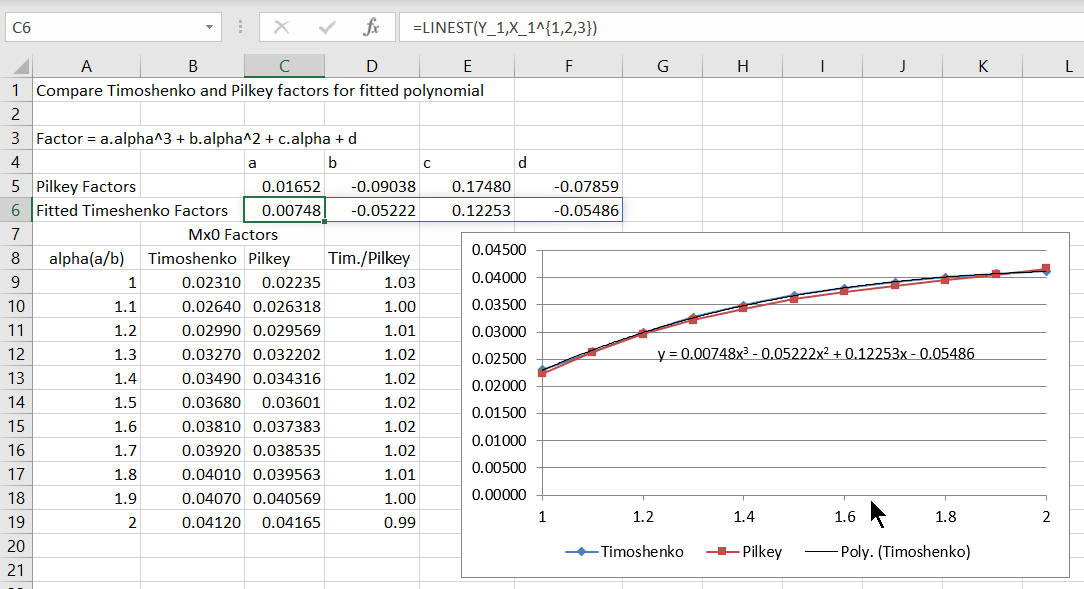
Task: Click the Mx0 Factors header cell
Action: point(235,233)
